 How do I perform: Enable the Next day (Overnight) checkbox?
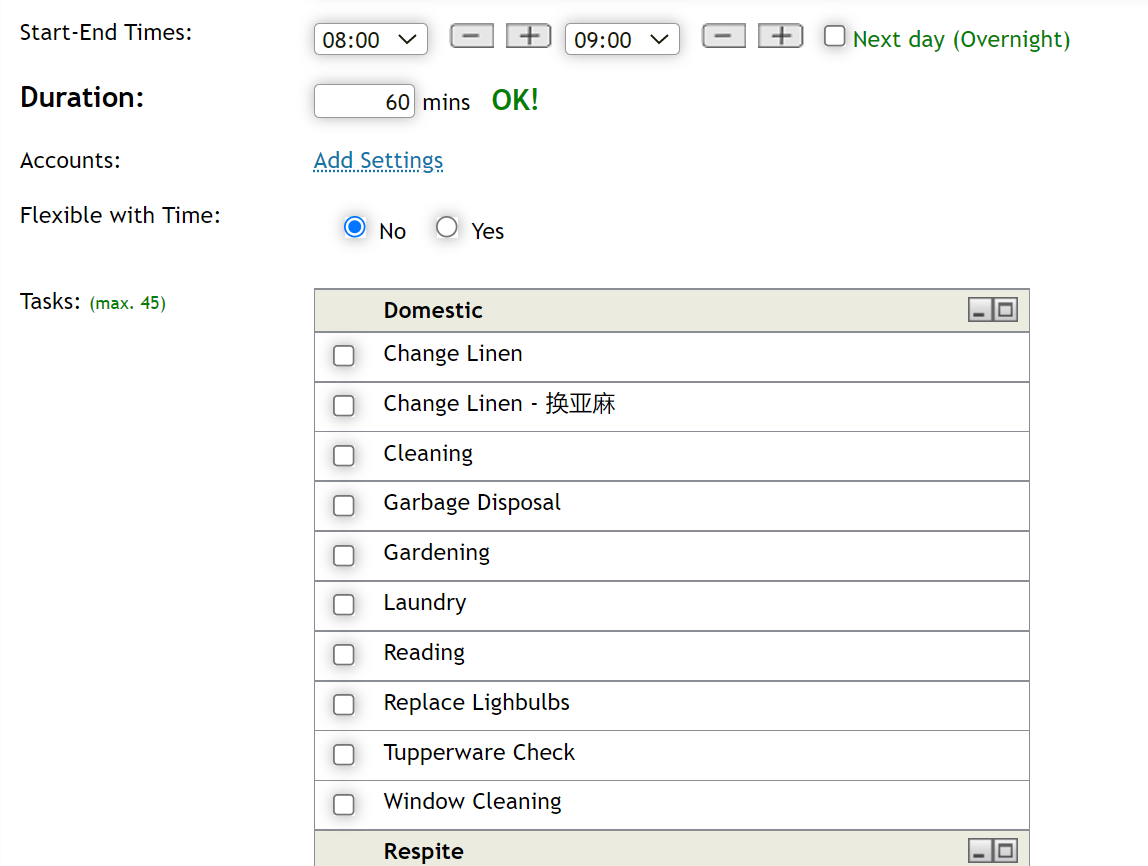tap(835, 35)
